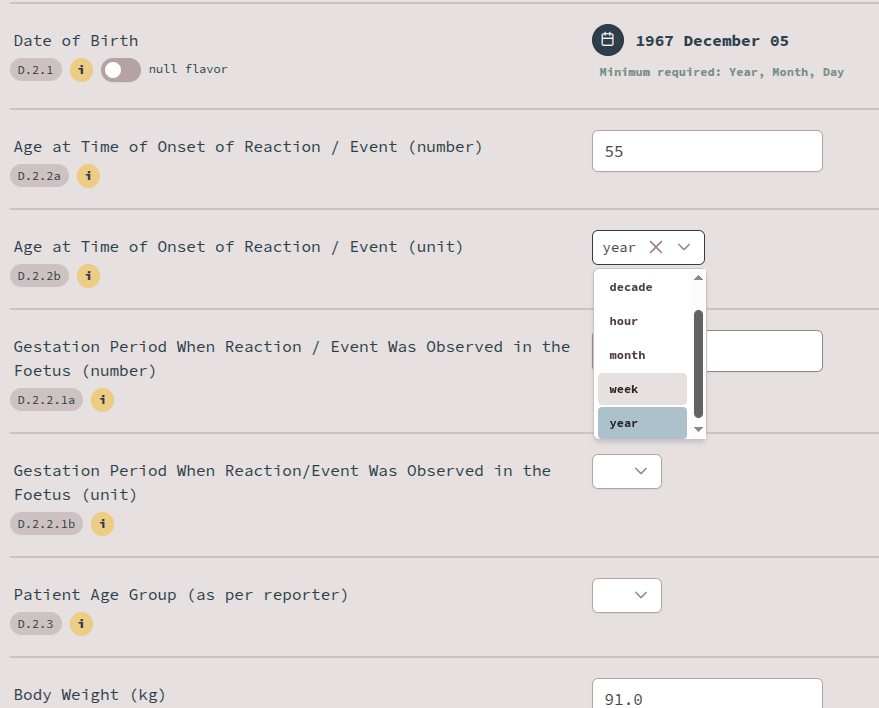Focus the age at onset number field

[707, 151]
